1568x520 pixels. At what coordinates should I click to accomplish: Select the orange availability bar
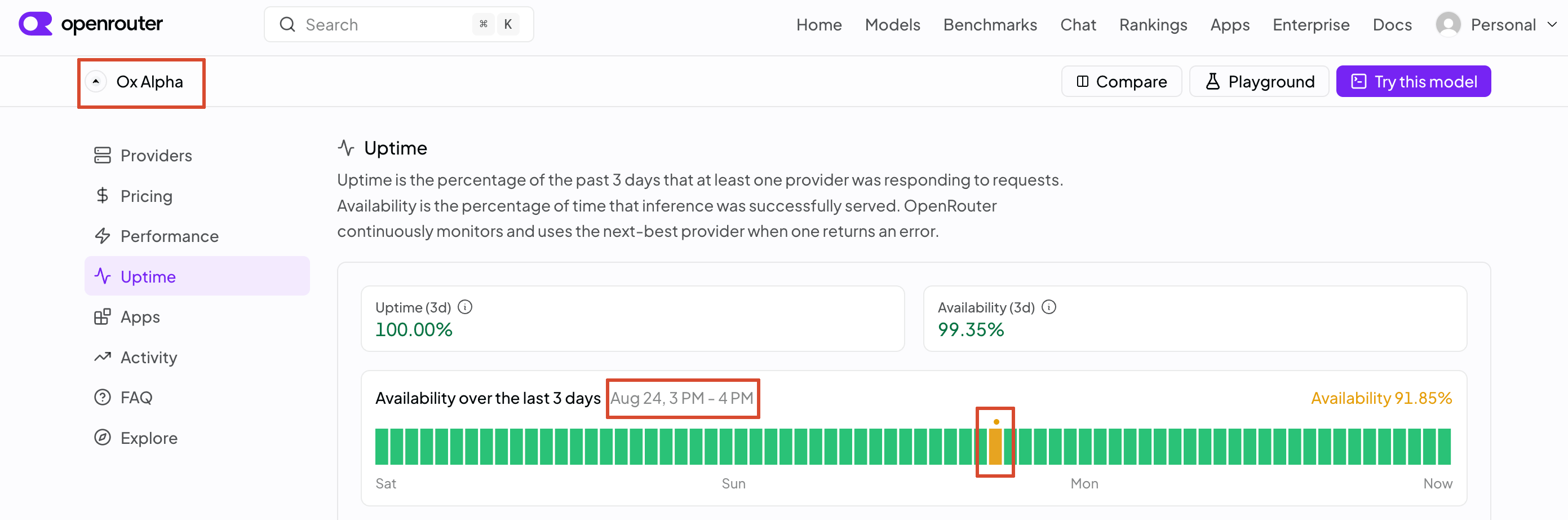click(x=995, y=447)
